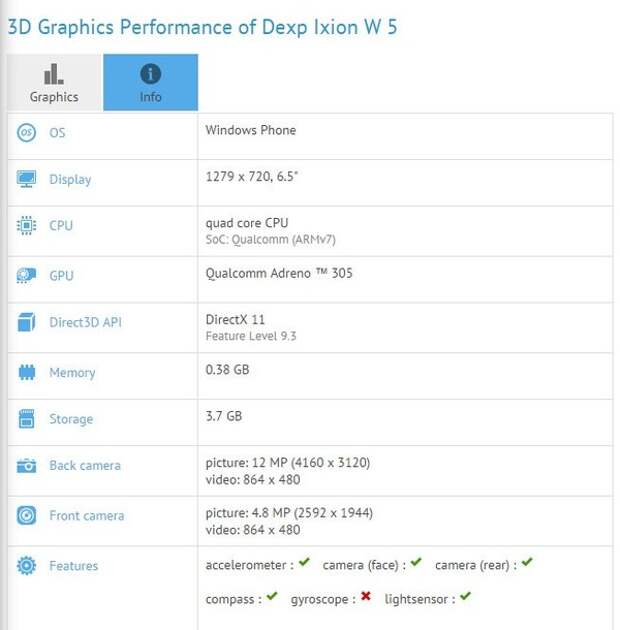This screenshot has height=630, width=620.
Task: Switch to the Graphics tab
Action: coord(54,82)
